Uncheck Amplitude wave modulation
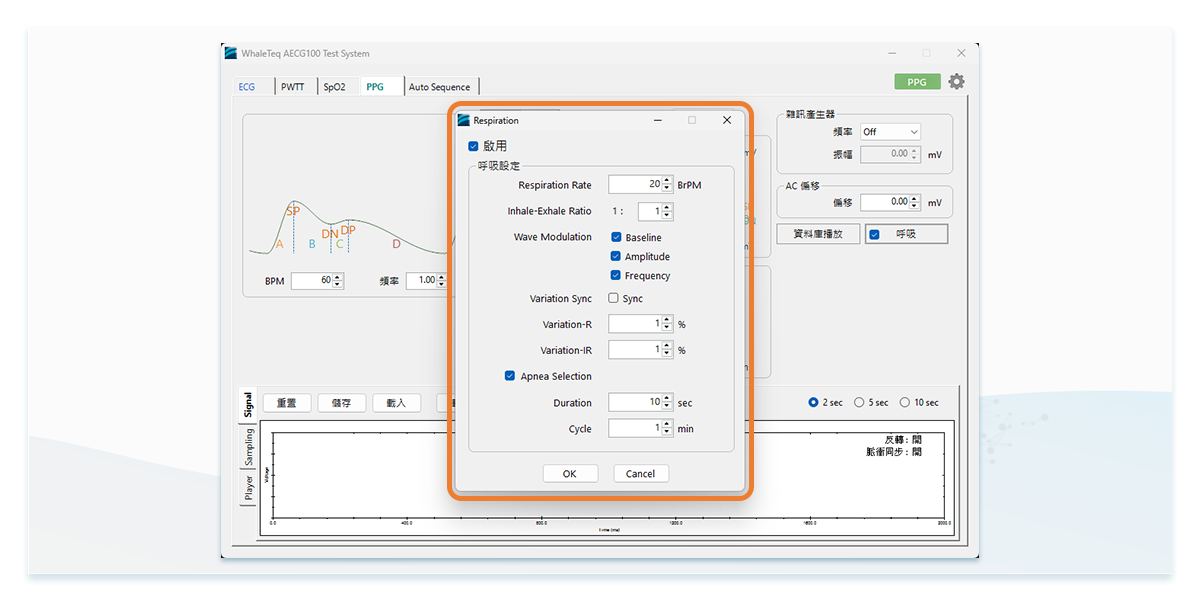 (616, 256)
